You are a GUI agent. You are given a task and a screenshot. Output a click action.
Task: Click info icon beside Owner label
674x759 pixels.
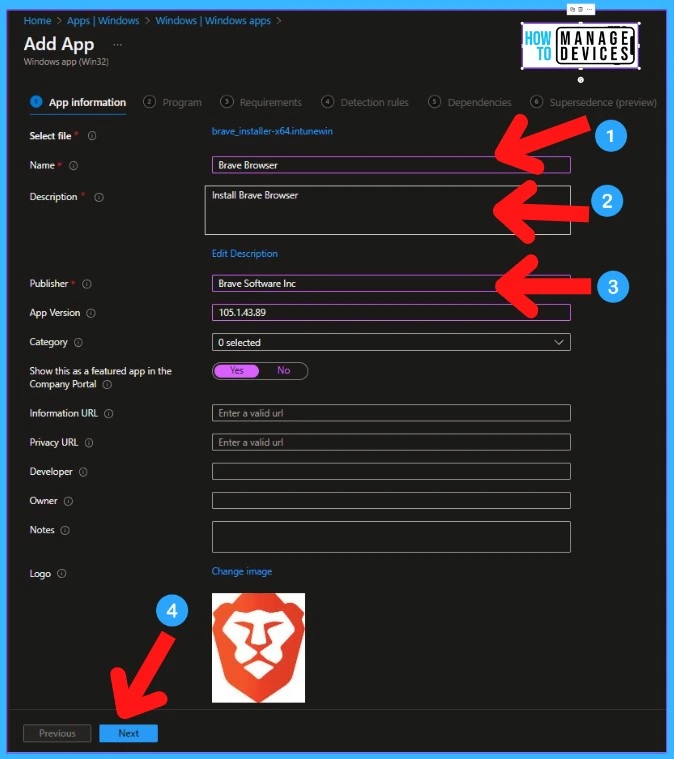68,501
